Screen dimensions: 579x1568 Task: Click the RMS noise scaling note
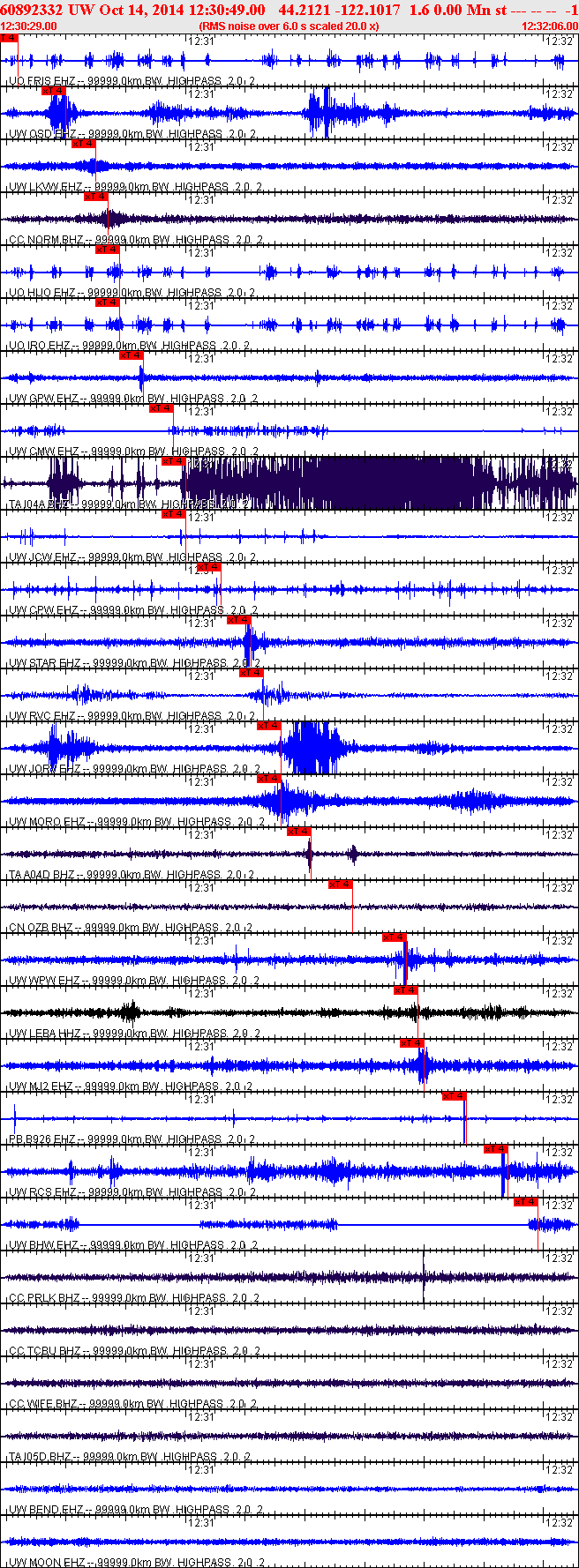pos(289,26)
